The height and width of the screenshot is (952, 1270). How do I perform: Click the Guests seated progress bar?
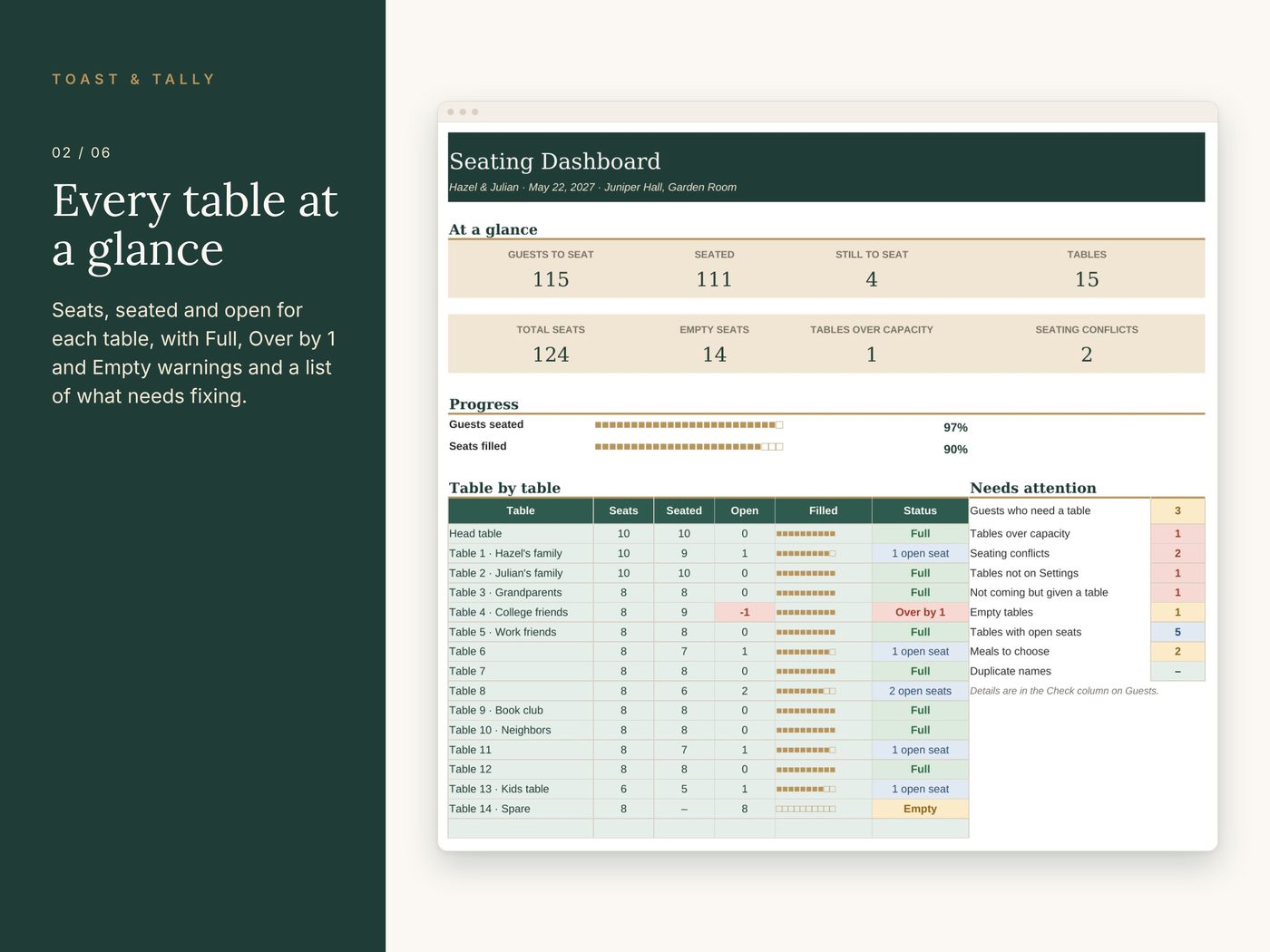(689, 424)
